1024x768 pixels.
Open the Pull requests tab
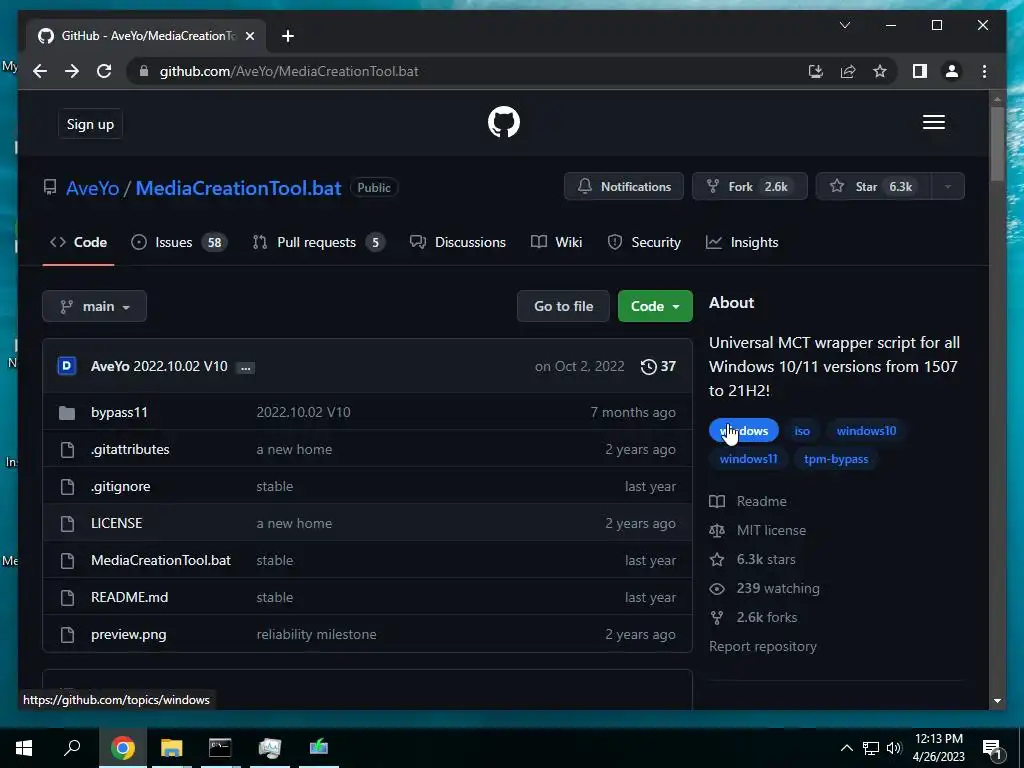(319, 242)
